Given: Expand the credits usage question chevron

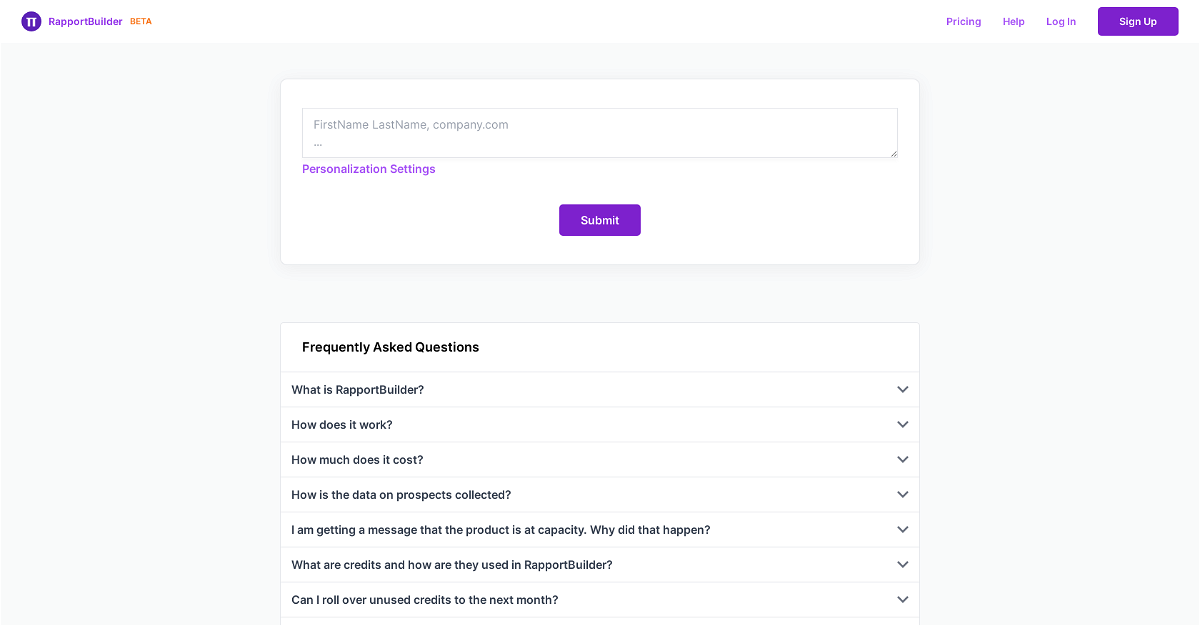Looking at the screenshot, I should pyautogui.click(x=902, y=565).
